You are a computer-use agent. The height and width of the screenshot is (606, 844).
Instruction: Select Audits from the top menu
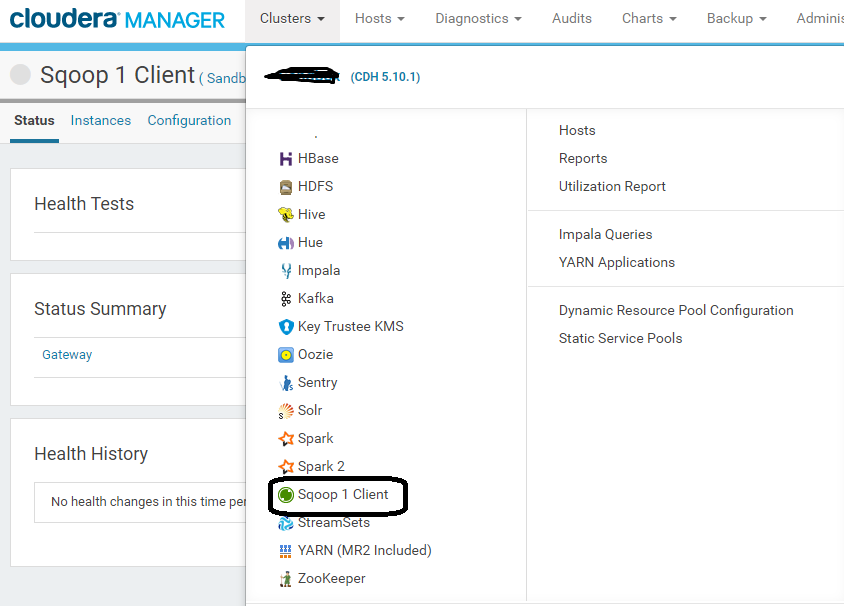571,17
